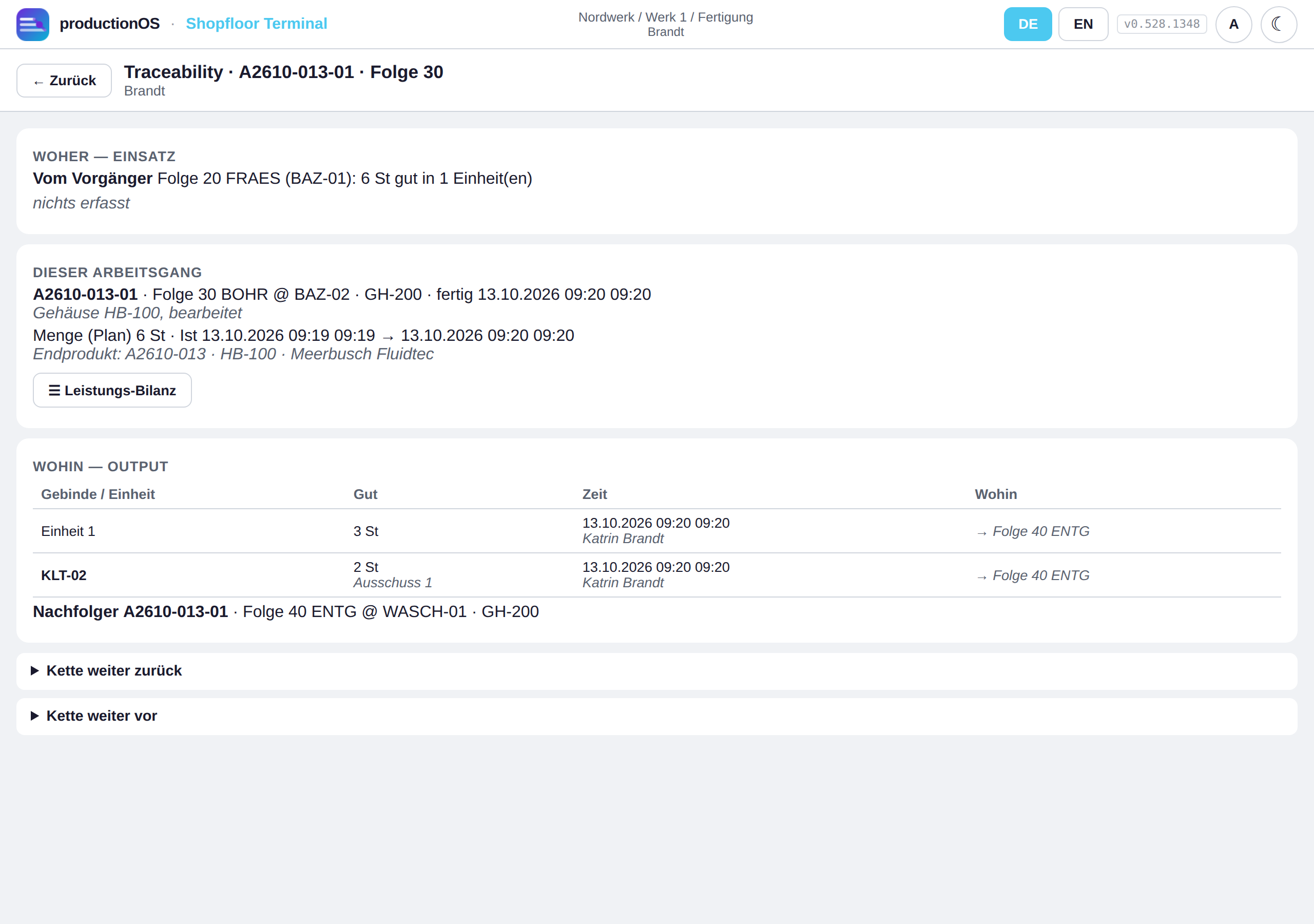Click the 'Wohin' column header

[x=996, y=494]
